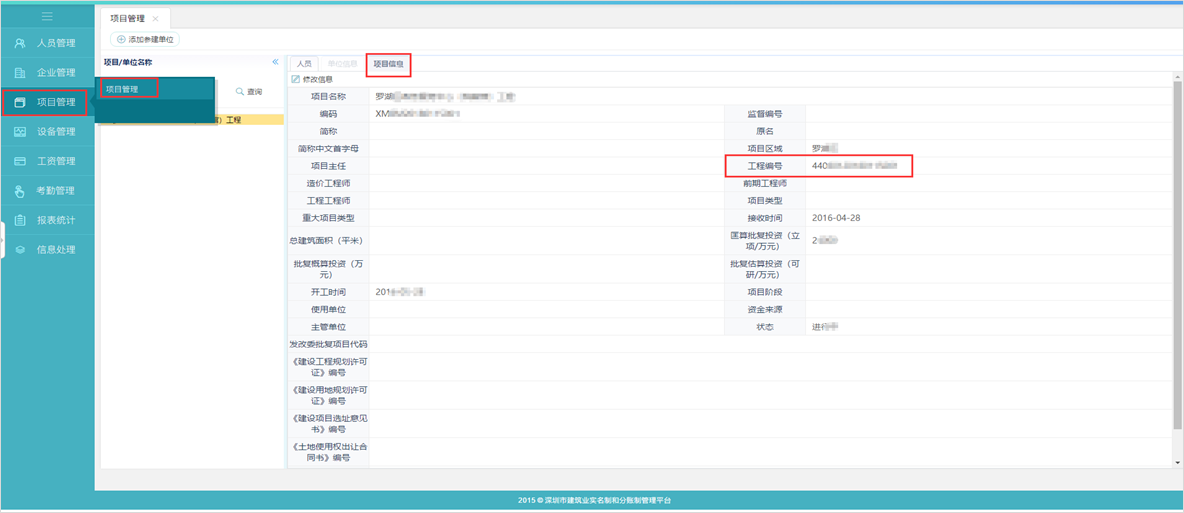Close the 项目管理 tab
The height and width of the screenshot is (513, 1184).
point(156,19)
